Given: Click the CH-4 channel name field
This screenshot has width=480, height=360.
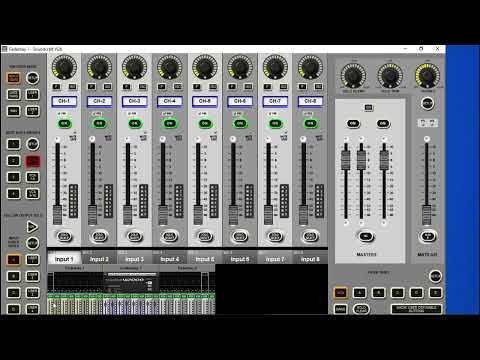Looking at the screenshot, I should (x=169, y=101).
